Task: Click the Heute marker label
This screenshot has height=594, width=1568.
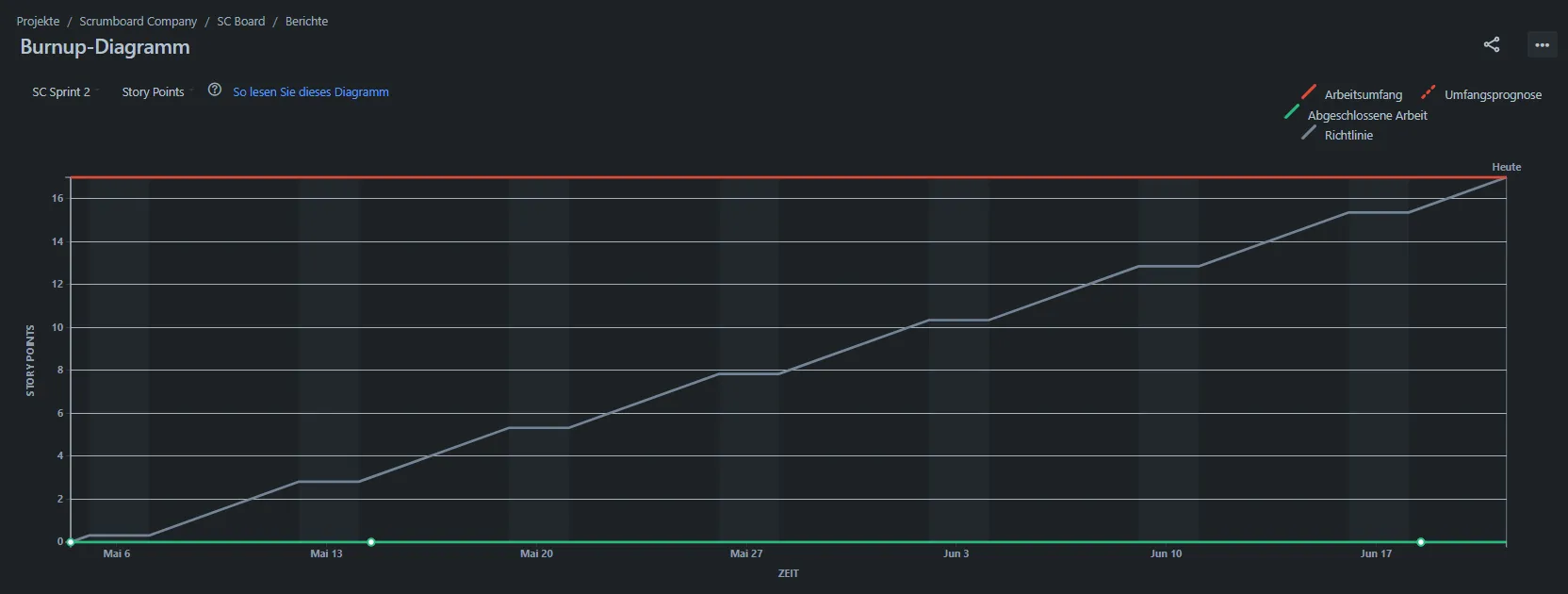Action: point(1507,167)
